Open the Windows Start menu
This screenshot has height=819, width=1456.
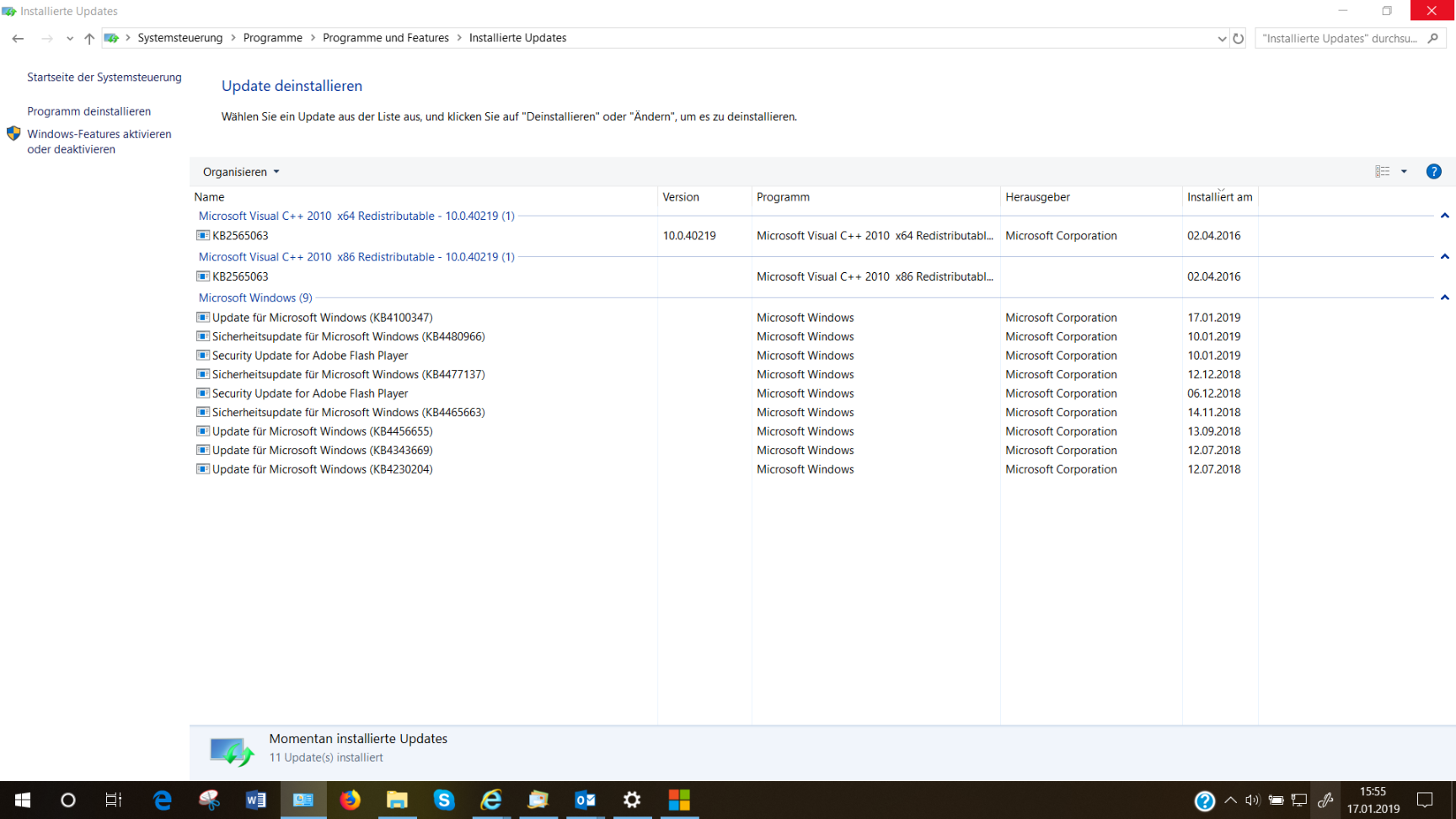23,800
